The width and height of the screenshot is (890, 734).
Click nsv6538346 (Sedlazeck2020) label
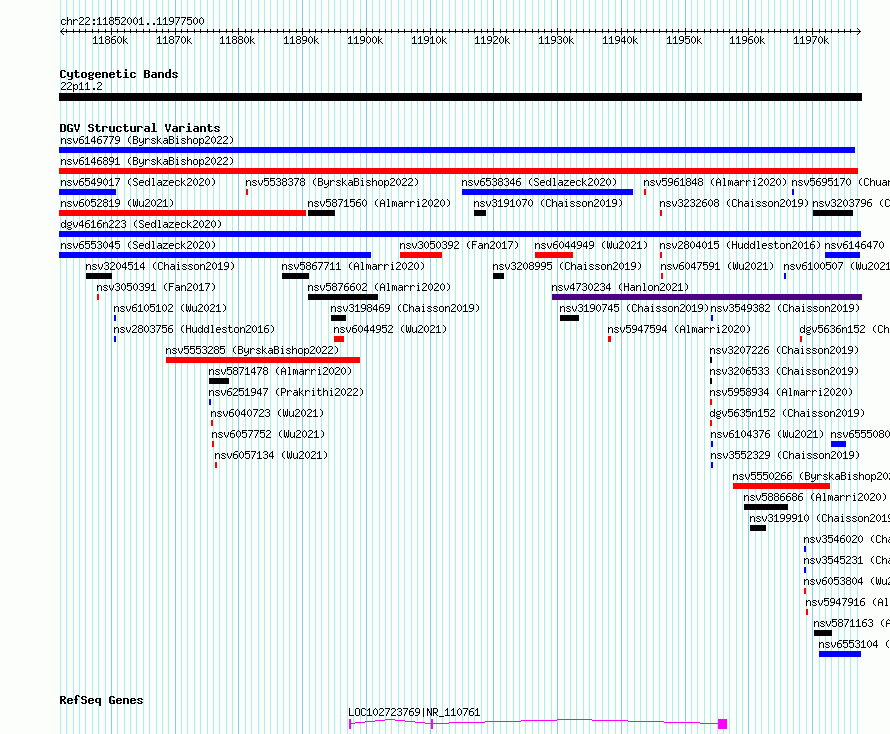(539, 182)
